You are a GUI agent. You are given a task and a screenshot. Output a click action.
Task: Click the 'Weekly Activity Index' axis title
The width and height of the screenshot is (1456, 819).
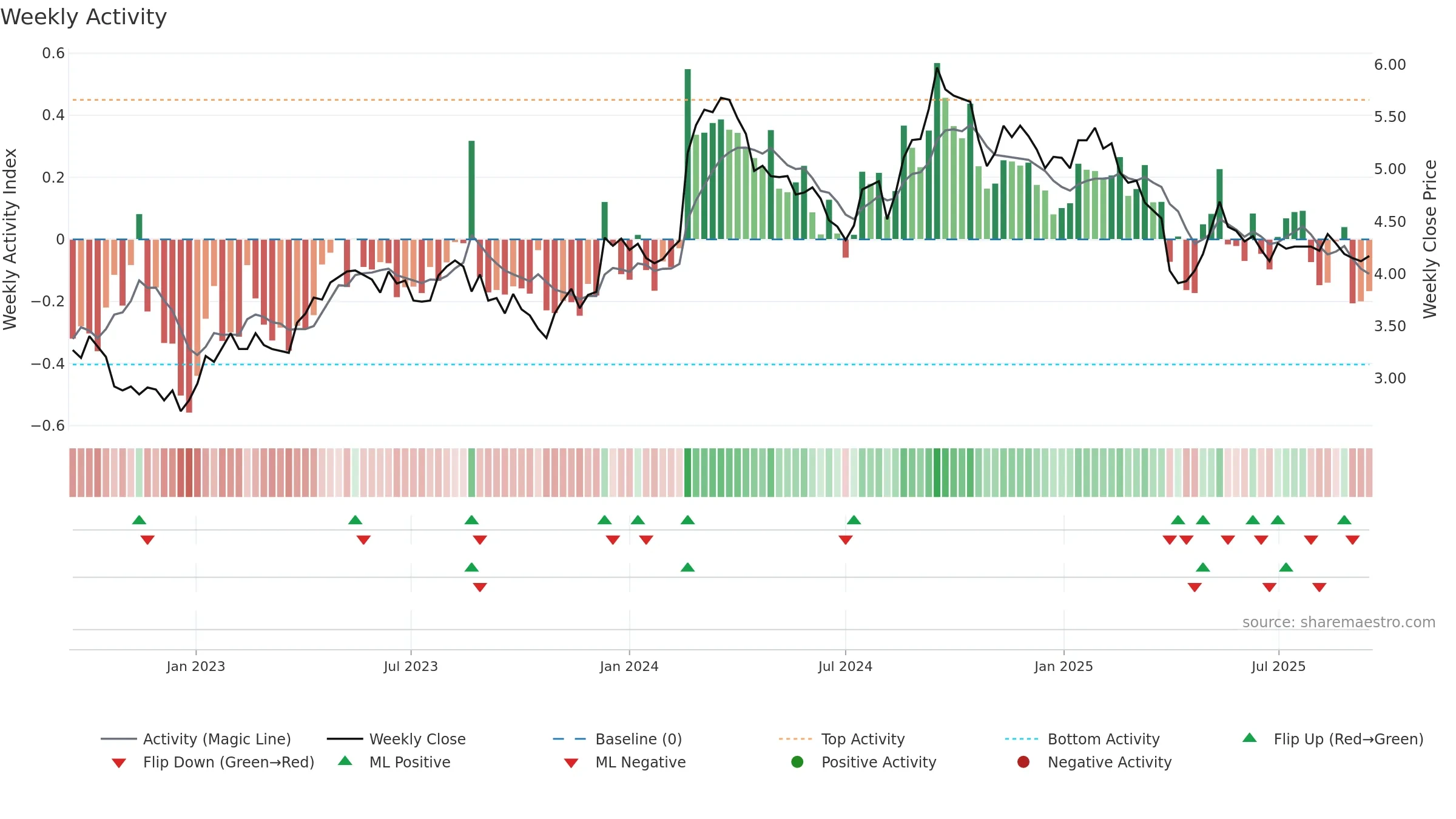click(10, 239)
